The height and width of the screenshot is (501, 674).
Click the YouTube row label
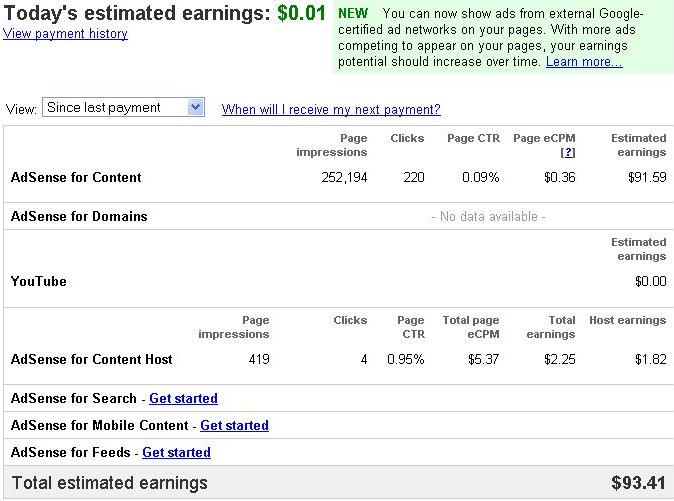point(39,282)
